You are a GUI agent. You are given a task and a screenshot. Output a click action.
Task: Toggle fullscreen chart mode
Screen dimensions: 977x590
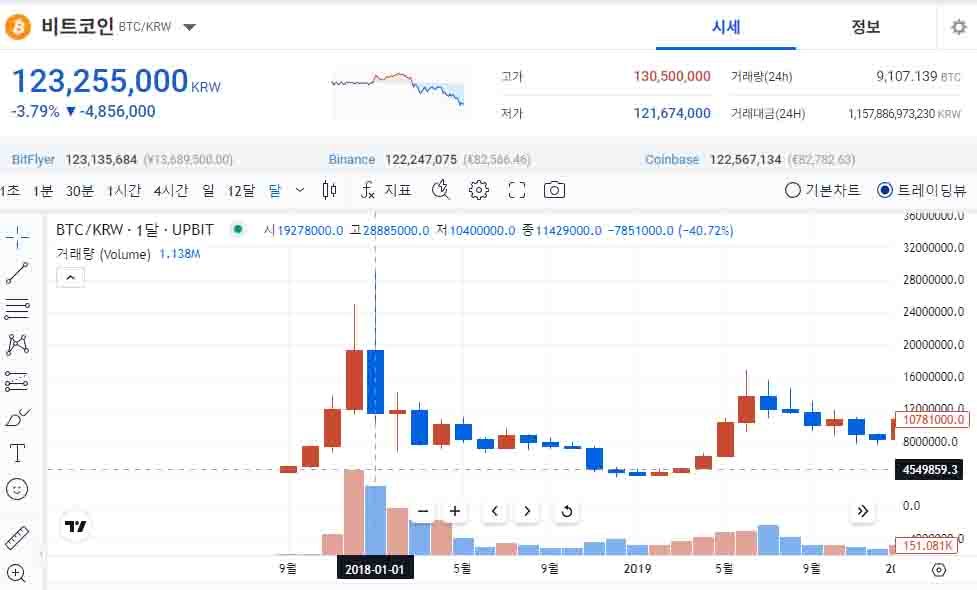(x=517, y=190)
